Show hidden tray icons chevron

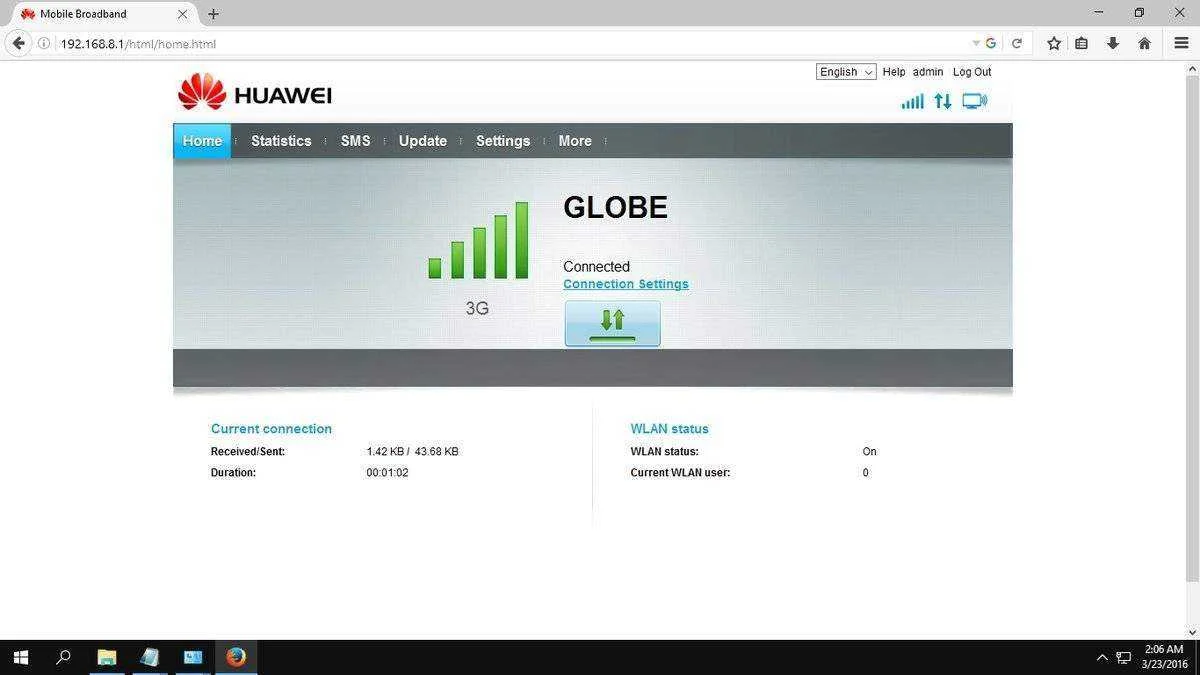coord(1102,657)
